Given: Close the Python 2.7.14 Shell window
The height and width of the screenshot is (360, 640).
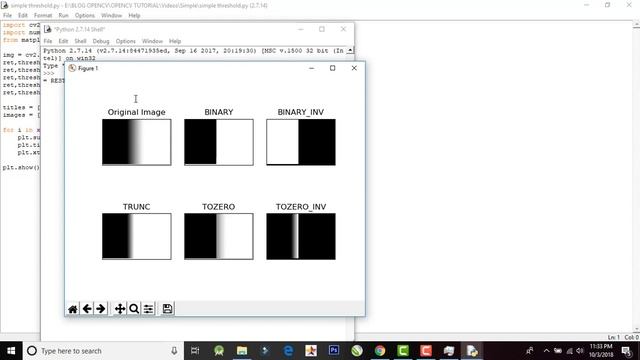Looking at the screenshot, I should [343, 29].
